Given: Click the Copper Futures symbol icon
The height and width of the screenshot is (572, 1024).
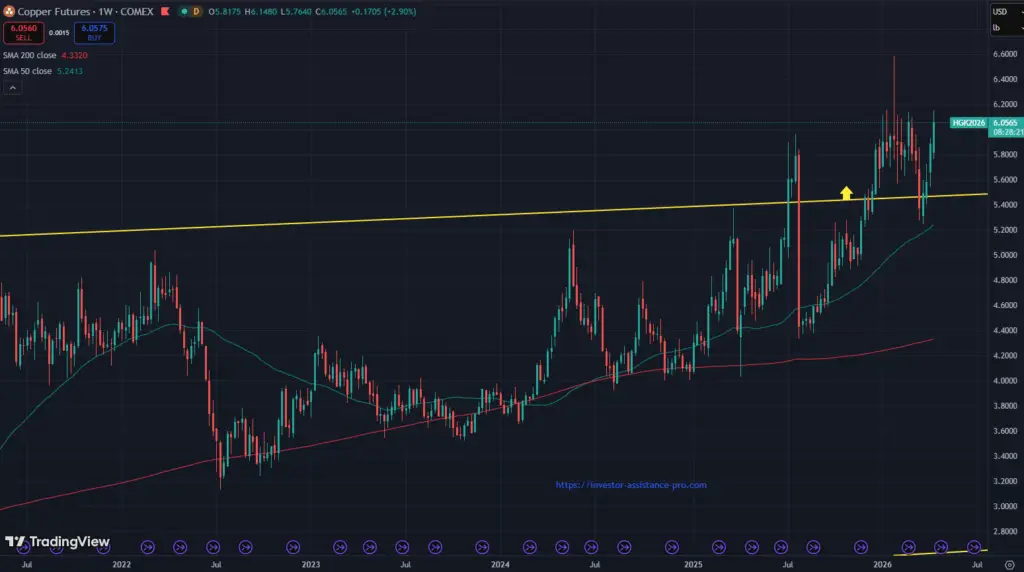Looking at the screenshot, I should (x=9, y=11).
